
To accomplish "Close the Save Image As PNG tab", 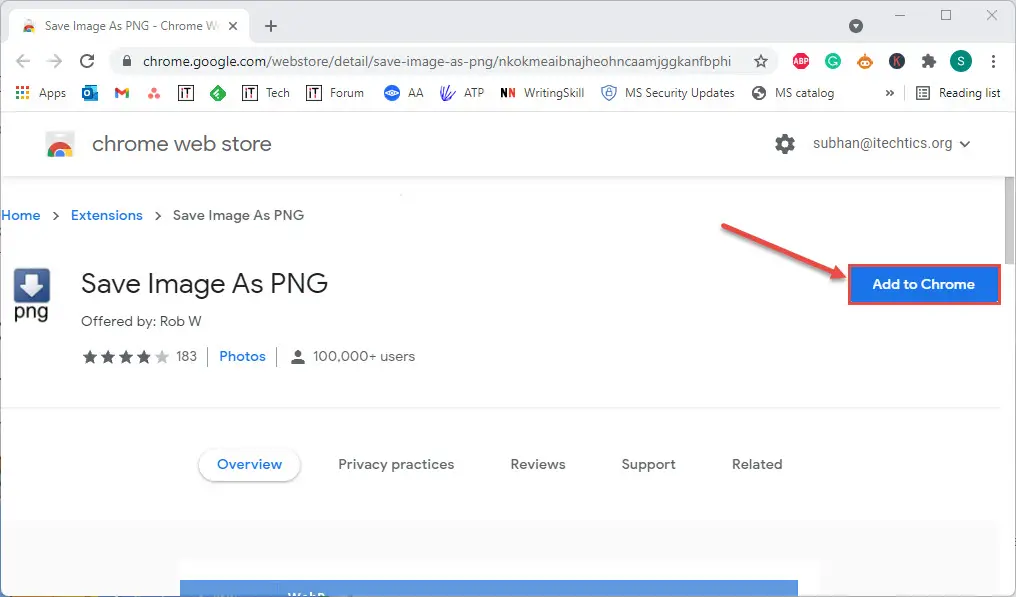I will 233,26.
